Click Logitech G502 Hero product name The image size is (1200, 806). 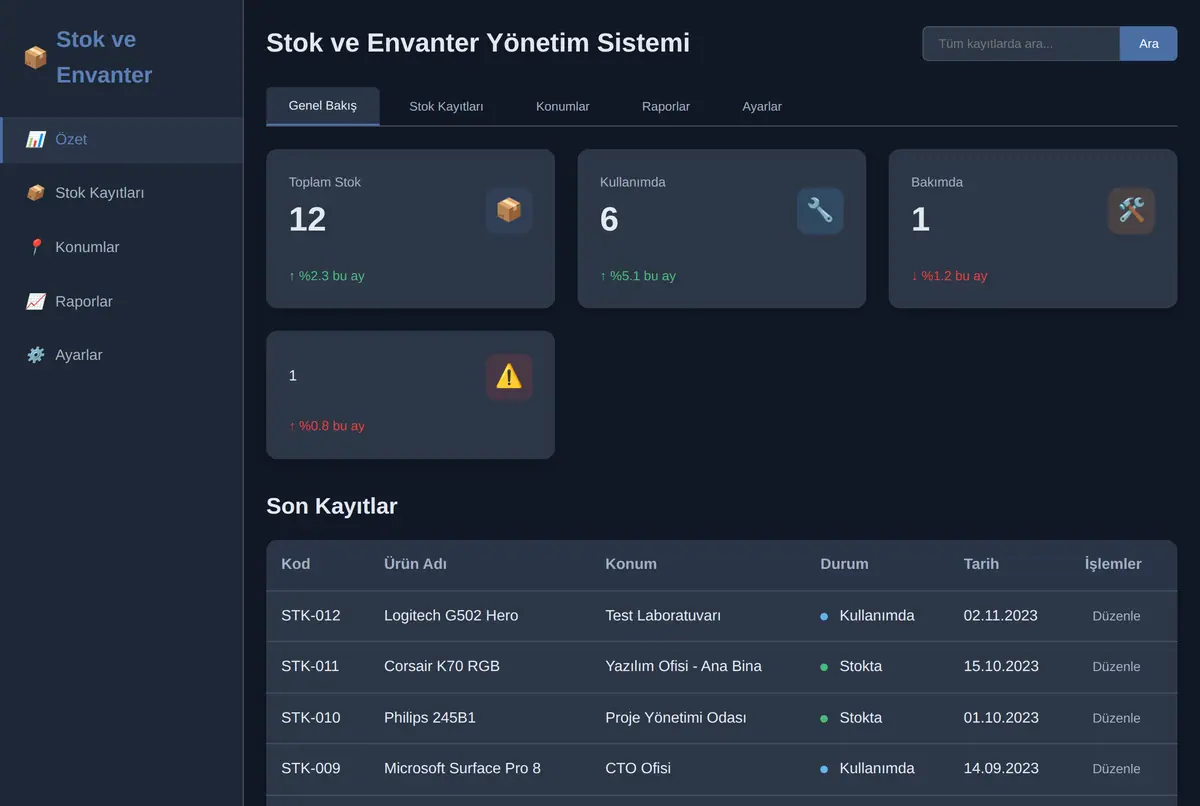[x=451, y=616]
